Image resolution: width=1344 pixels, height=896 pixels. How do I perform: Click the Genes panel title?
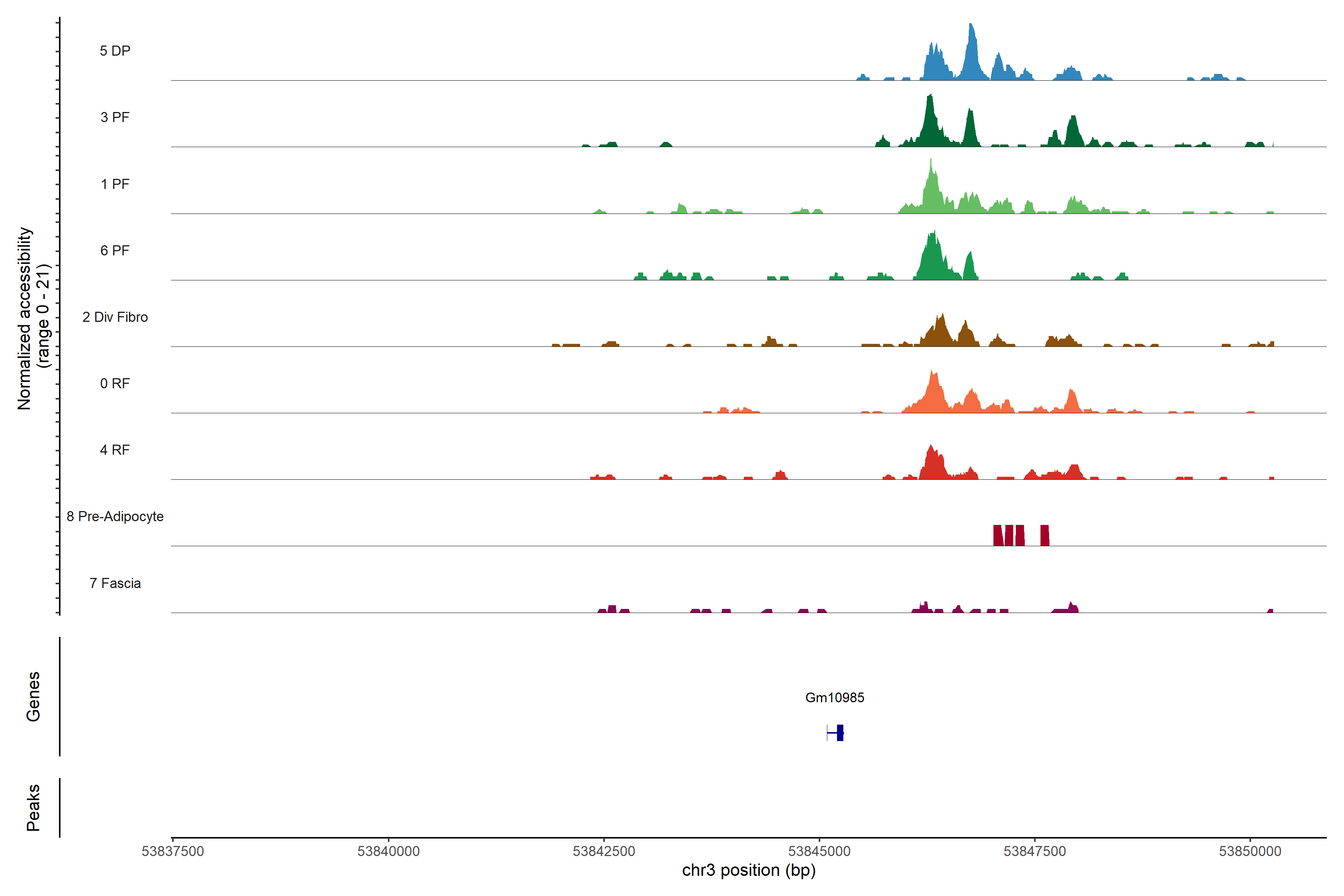point(33,696)
